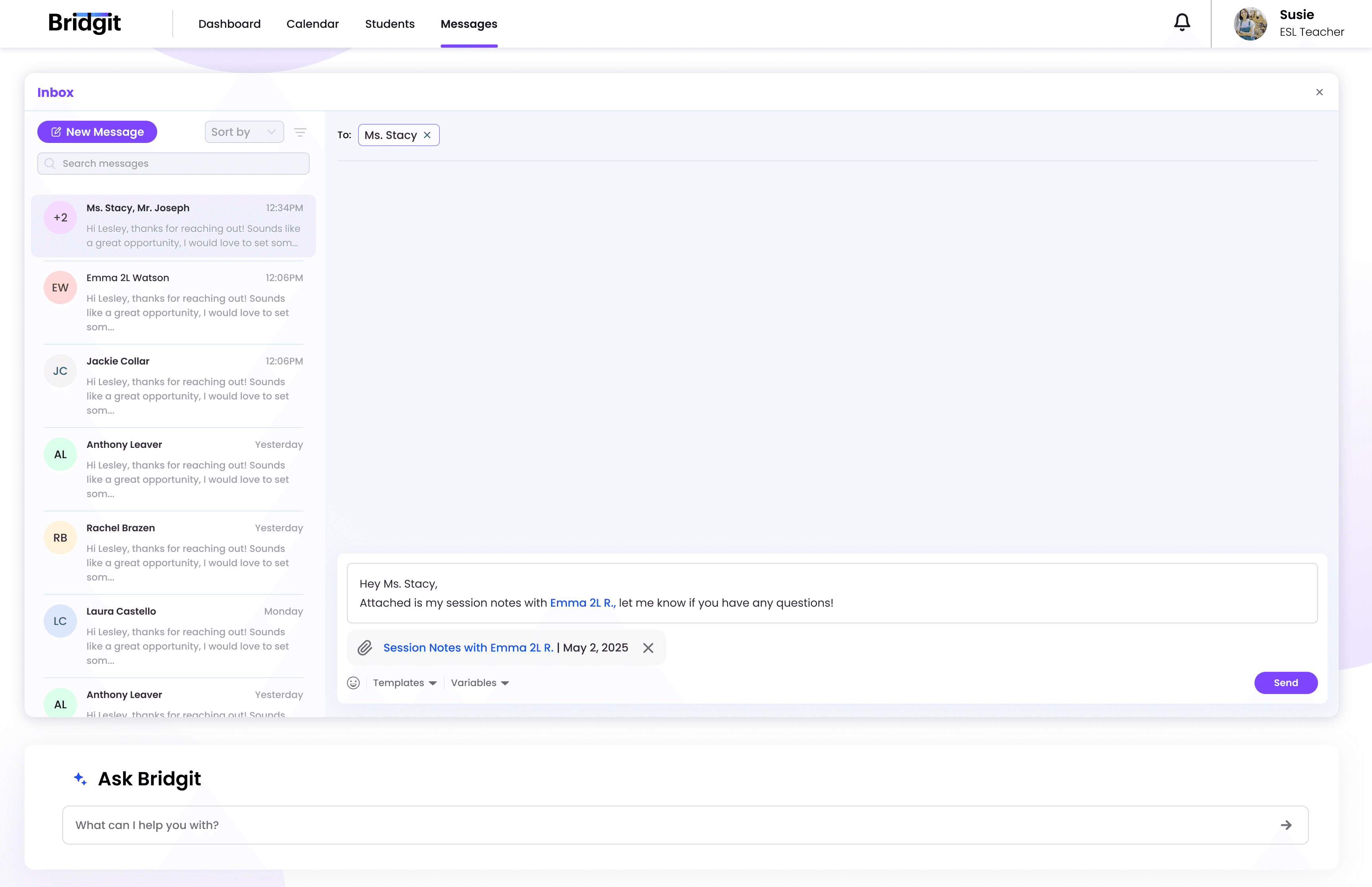Screen dimensions: 1372x887
Task: Open Emma 2L Watson conversation
Action: tap(173, 303)
